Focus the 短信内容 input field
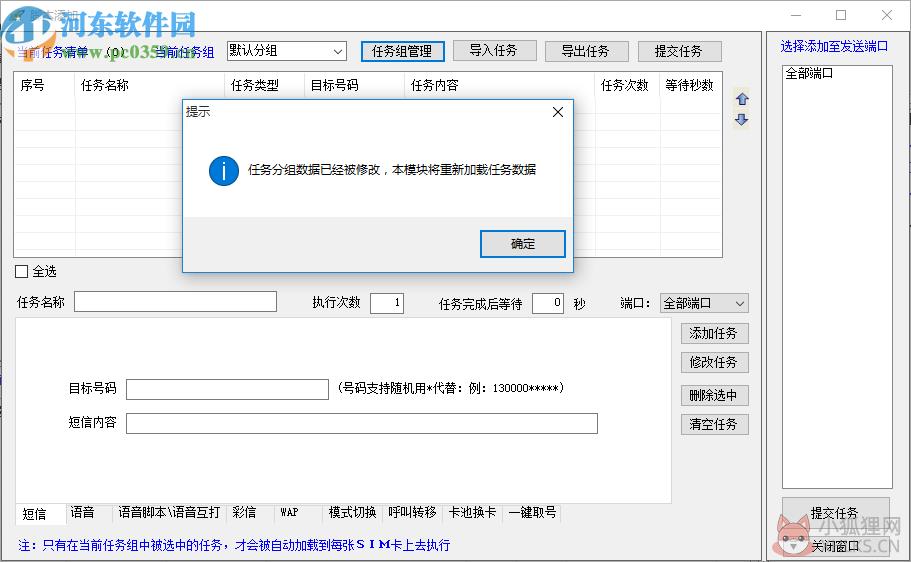 tap(361, 423)
